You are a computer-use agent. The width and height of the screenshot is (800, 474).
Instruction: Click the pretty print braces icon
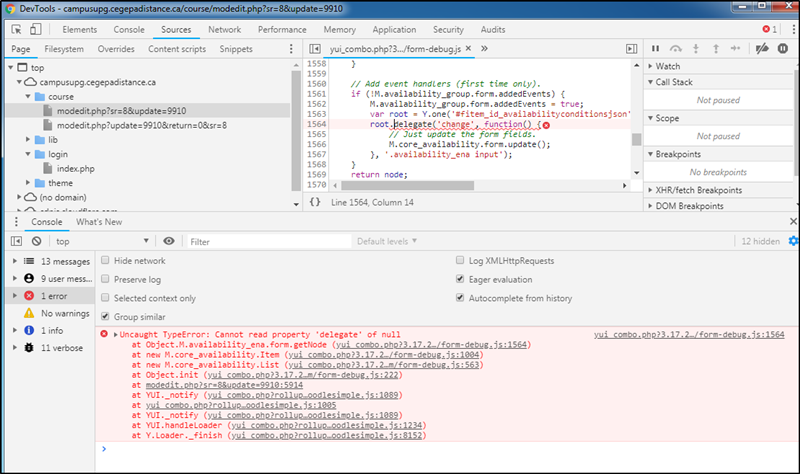coord(315,202)
